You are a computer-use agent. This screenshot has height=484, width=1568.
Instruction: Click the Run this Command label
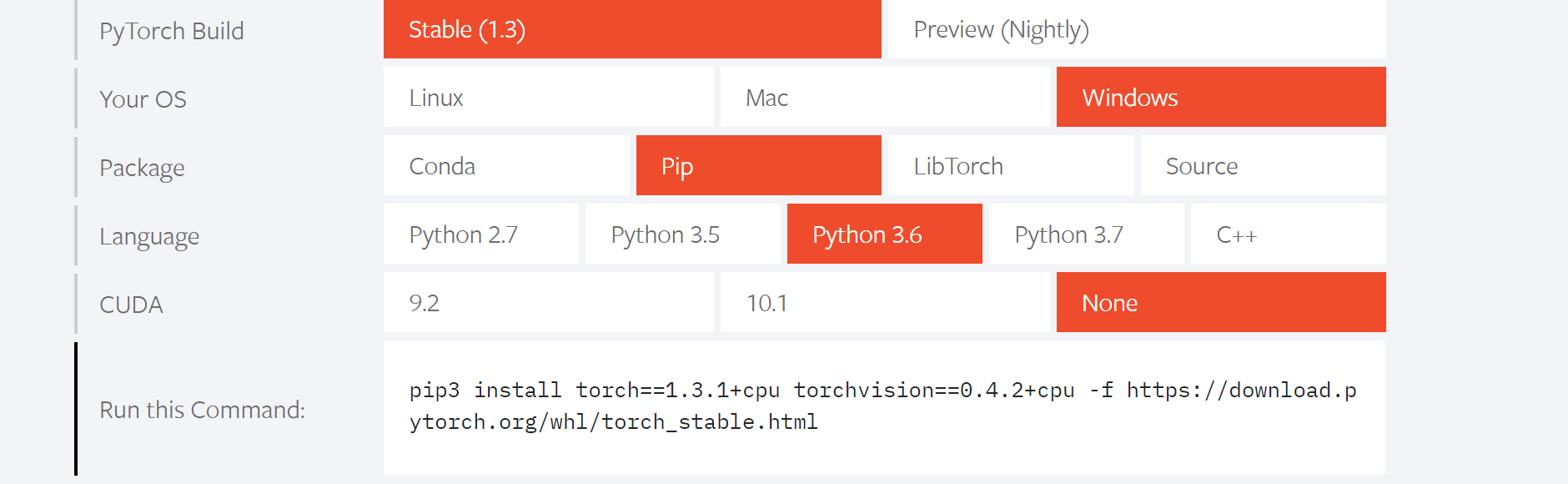click(x=203, y=410)
